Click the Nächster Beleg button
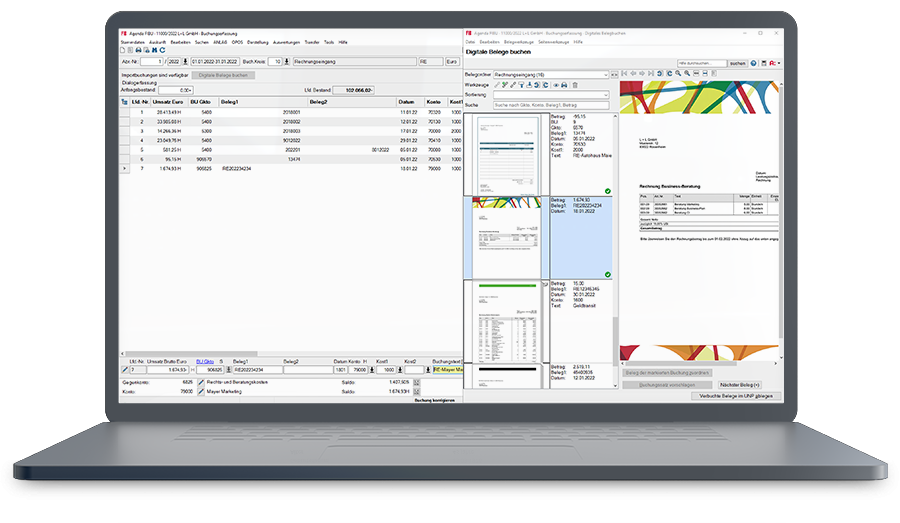The height and width of the screenshot is (523, 900). 740,384
